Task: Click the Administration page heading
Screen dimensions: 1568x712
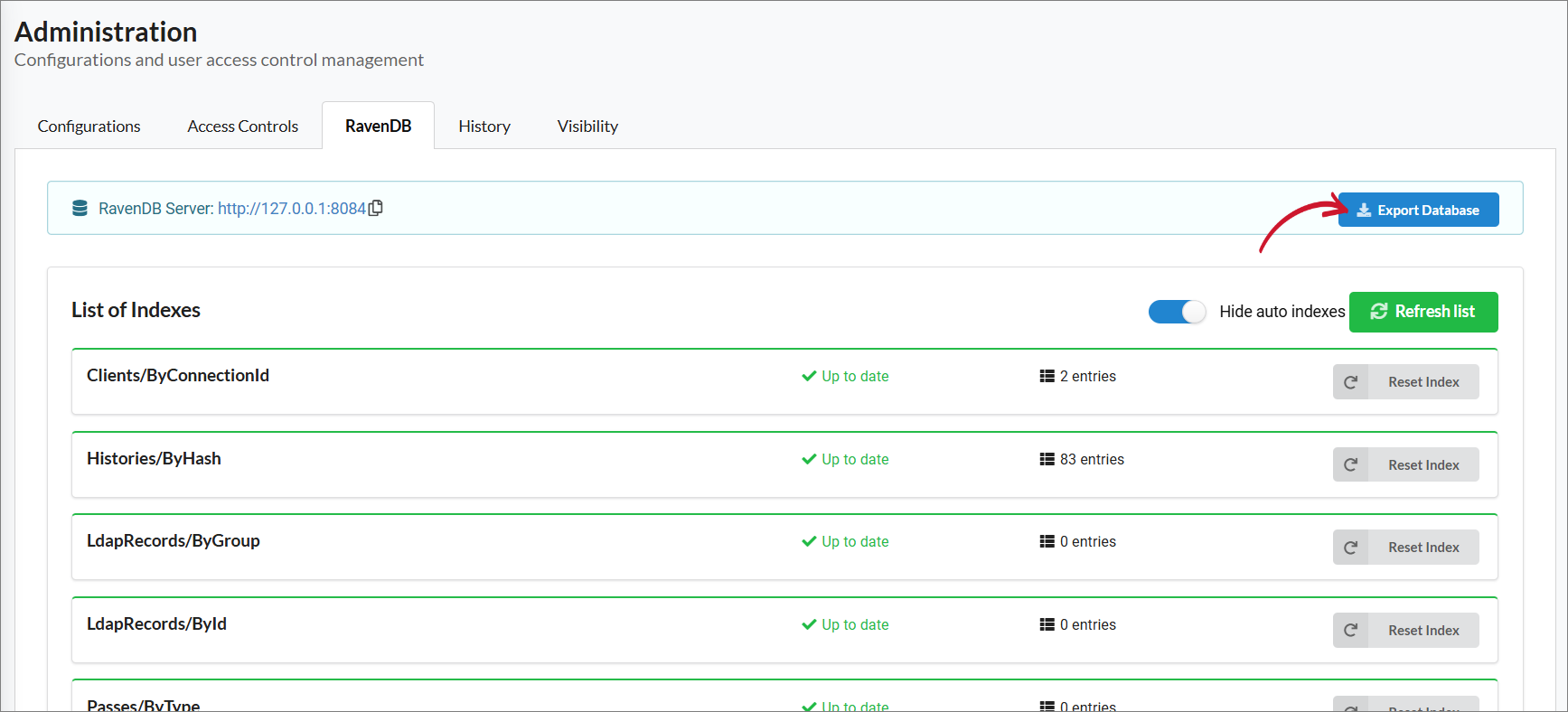Action: click(106, 32)
